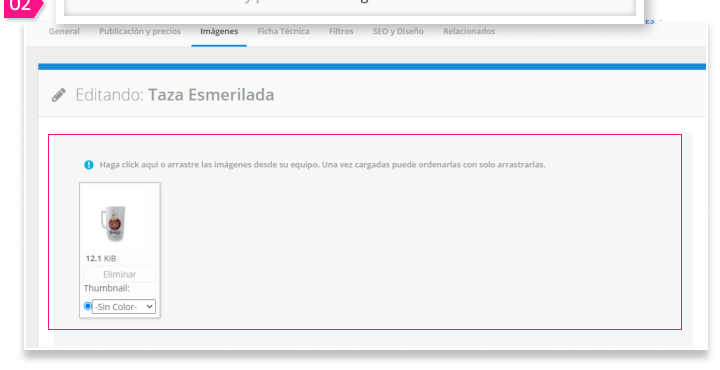Viewport: 720px width, 370px height.
Task: Go to the Filtros tab
Action: (x=341, y=31)
